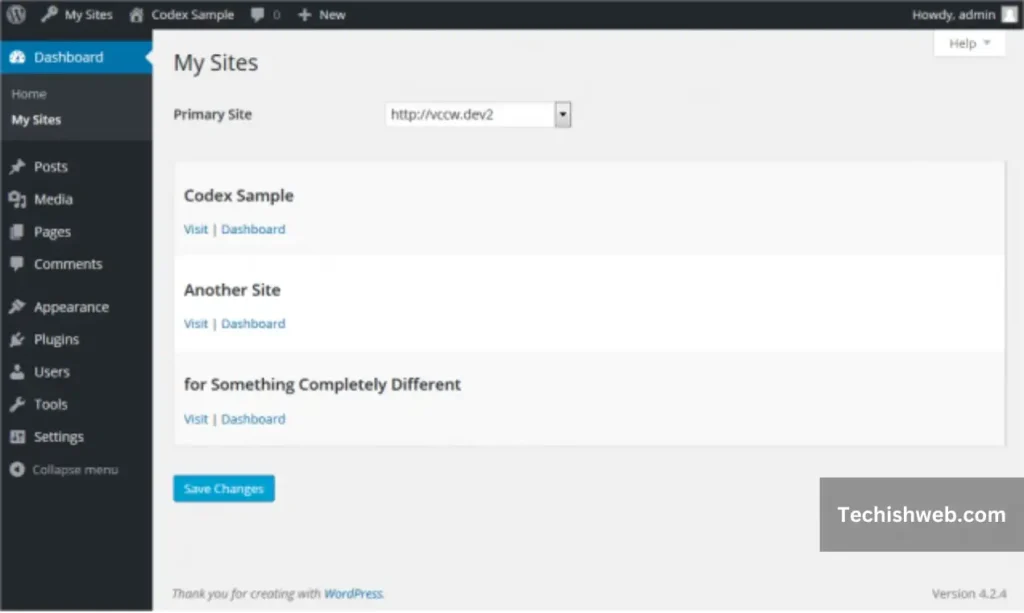The width and height of the screenshot is (1024, 613).
Task: Click the plus icon beside New
Action: (x=304, y=15)
